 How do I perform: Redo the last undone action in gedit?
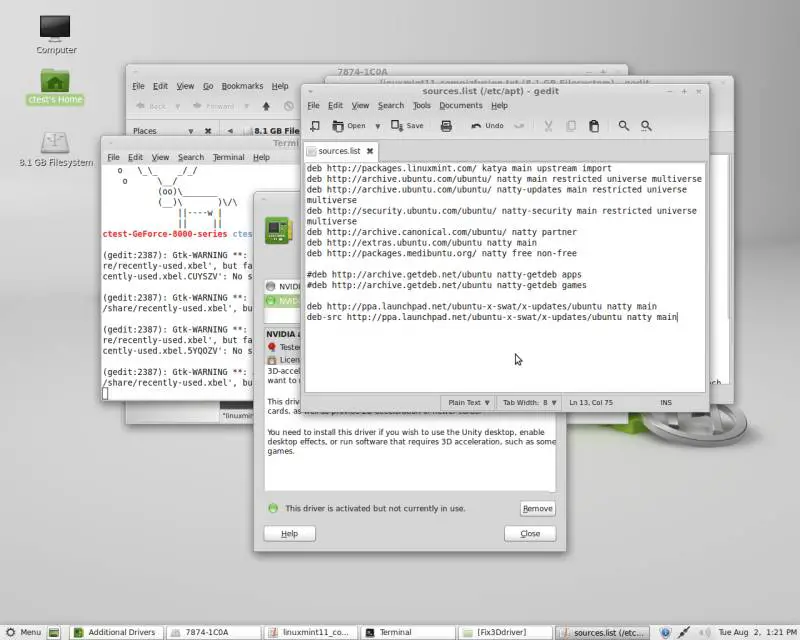(519, 126)
